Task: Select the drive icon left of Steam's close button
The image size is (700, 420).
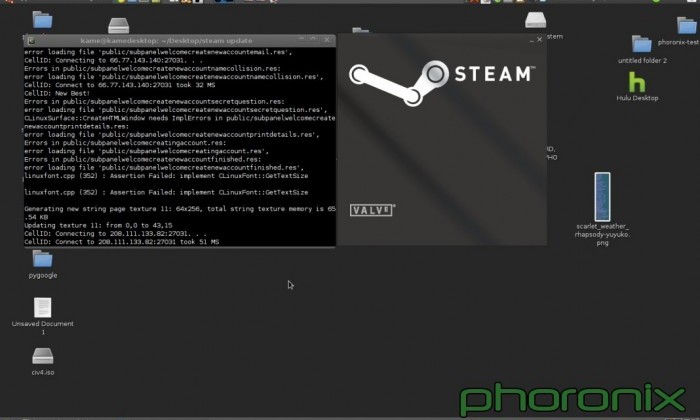Action: pyautogui.click(x=535, y=20)
